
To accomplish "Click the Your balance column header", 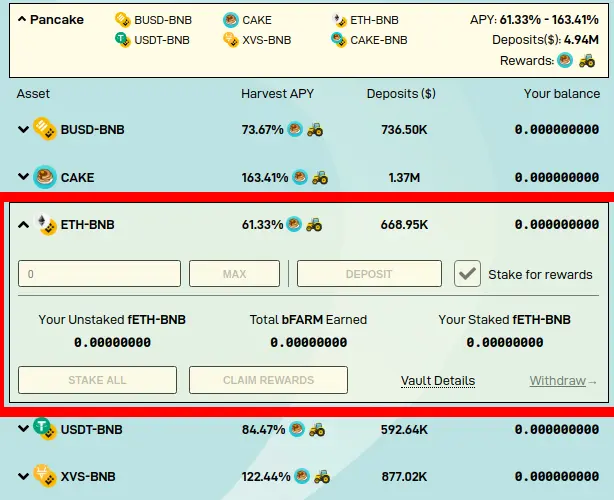I will (x=562, y=94).
